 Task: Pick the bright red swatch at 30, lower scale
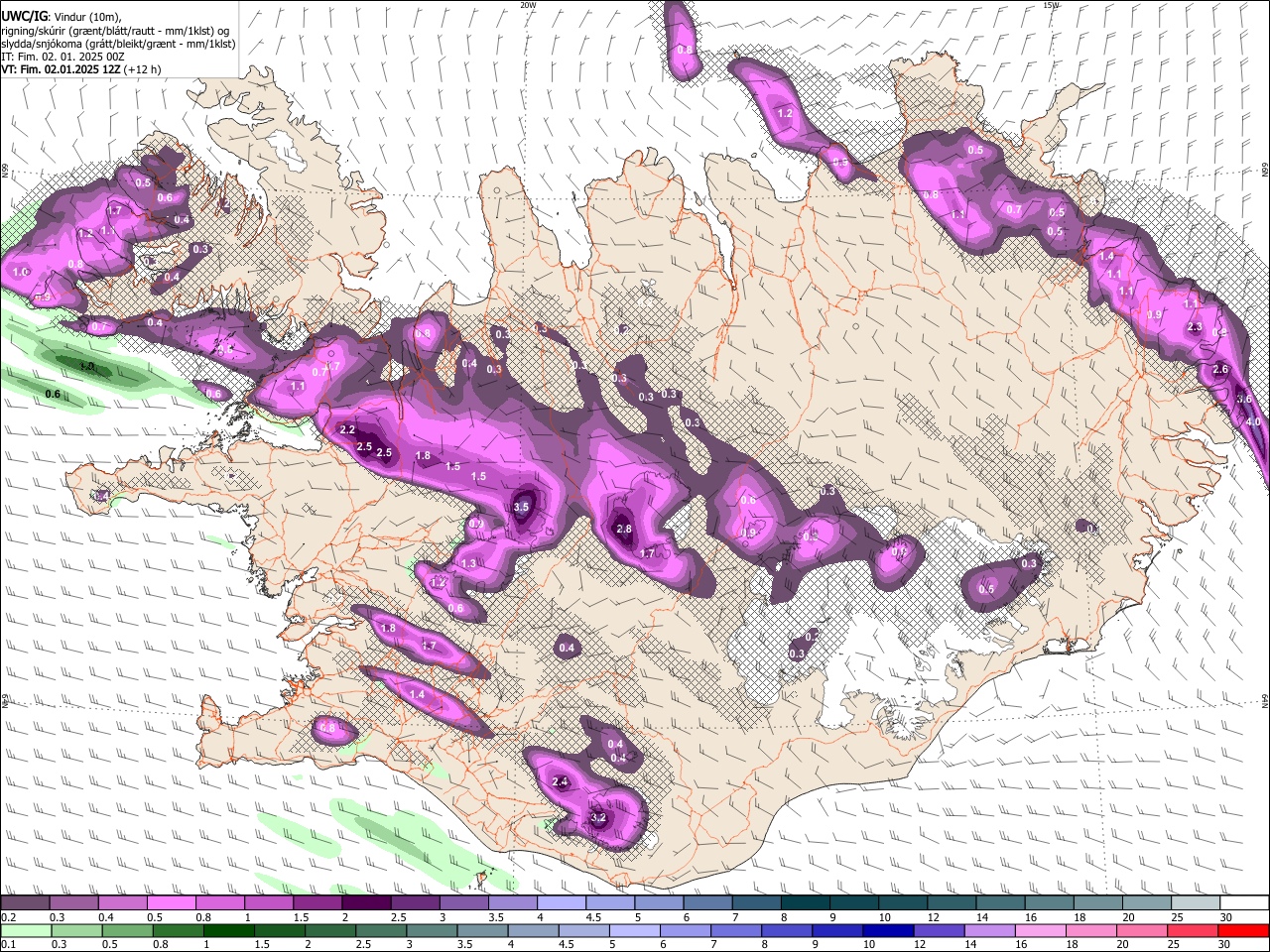(1242, 930)
